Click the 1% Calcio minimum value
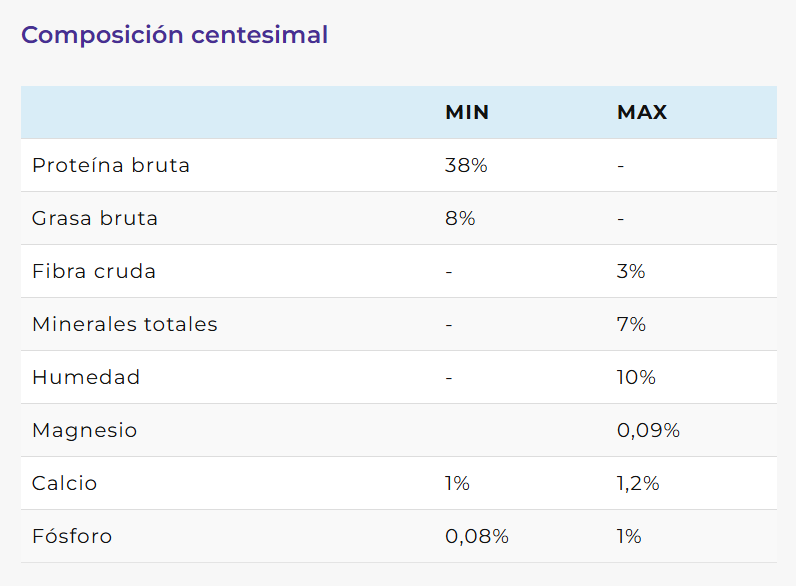The height and width of the screenshot is (586, 796). coord(457,484)
